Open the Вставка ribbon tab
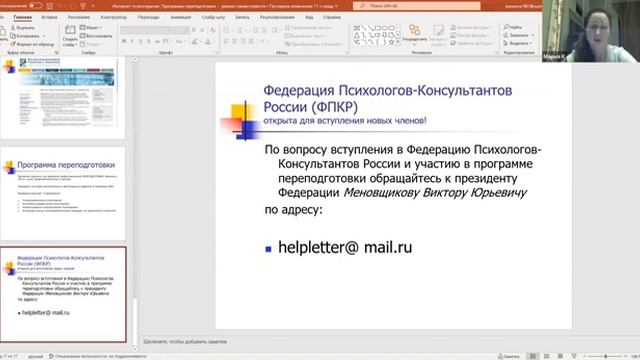Viewport: 640px width, 360px height. [x=50, y=18]
